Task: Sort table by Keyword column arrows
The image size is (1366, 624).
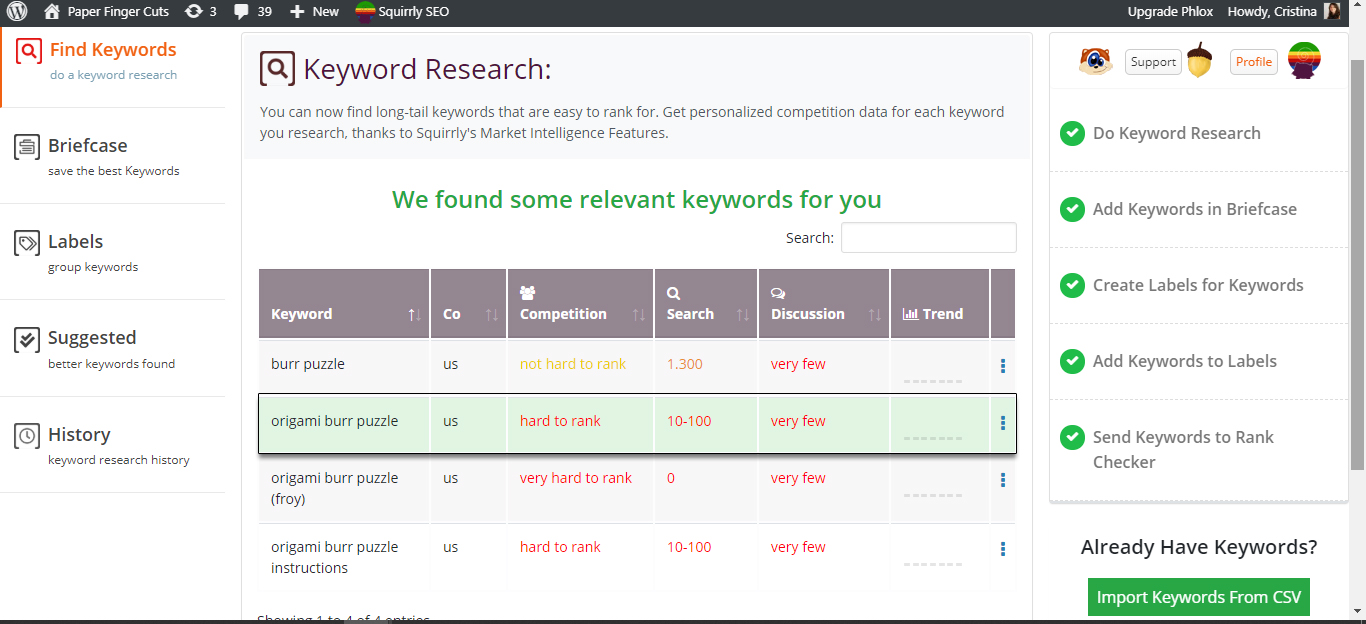Action: (414, 314)
